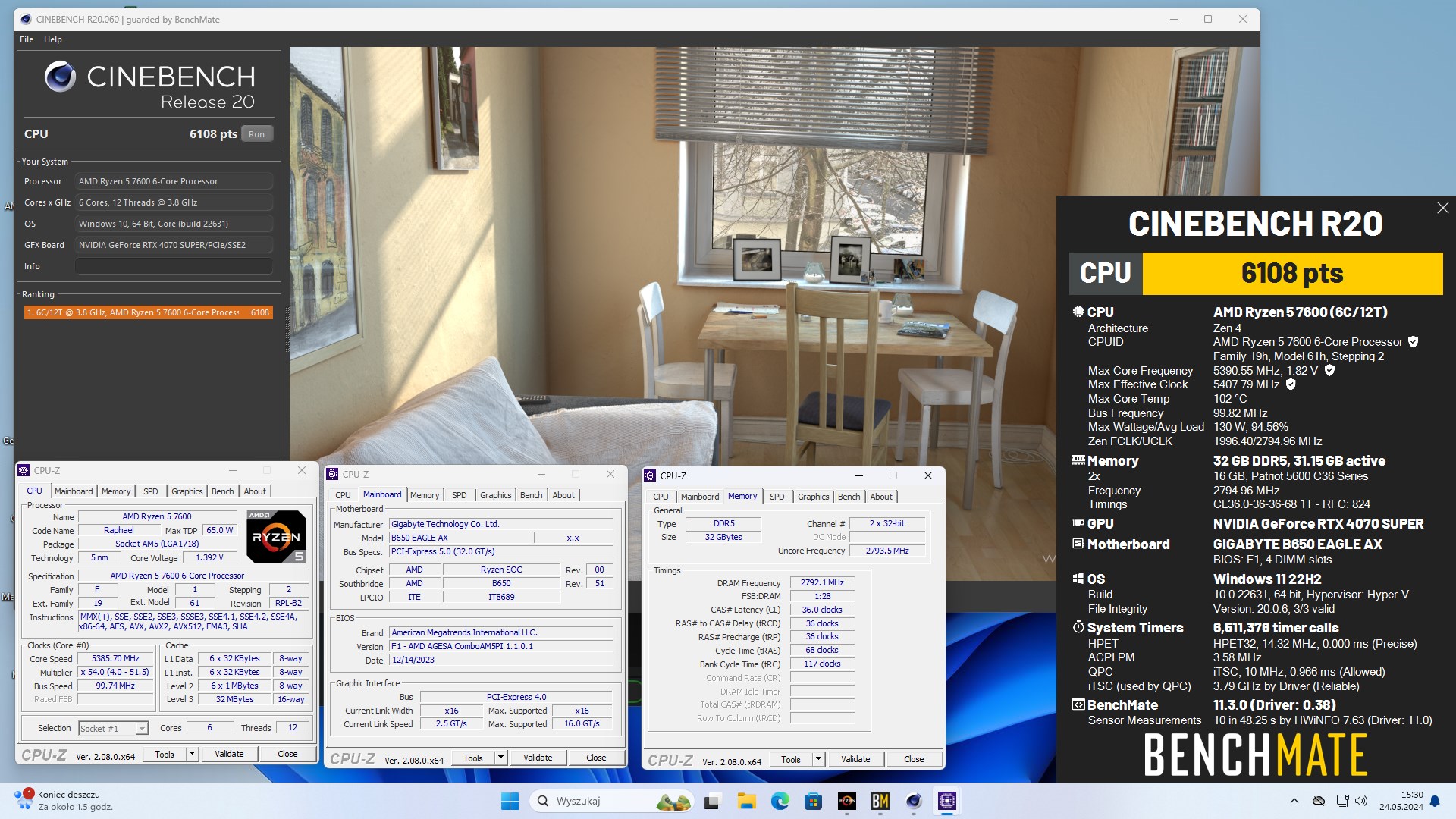Open Task View from taskbar
Screen dimensions: 1456x819
point(712,801)
